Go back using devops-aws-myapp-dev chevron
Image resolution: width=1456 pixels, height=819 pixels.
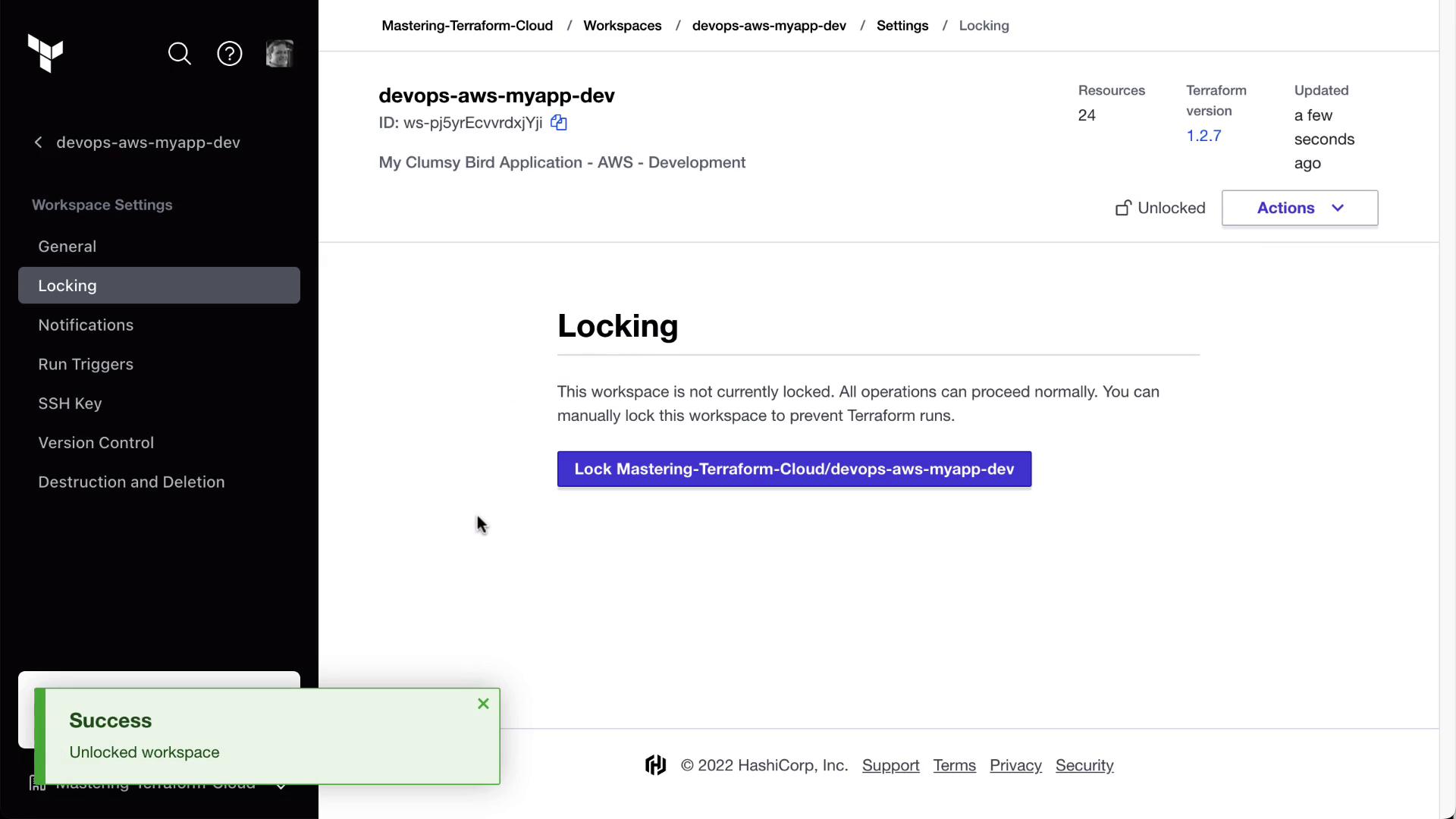(39, 143)
